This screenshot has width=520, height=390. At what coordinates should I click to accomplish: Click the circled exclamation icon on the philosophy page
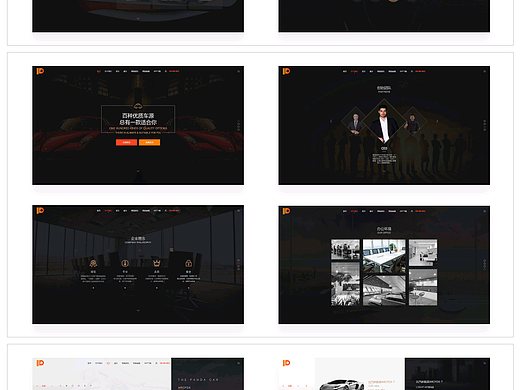(125, 263)
